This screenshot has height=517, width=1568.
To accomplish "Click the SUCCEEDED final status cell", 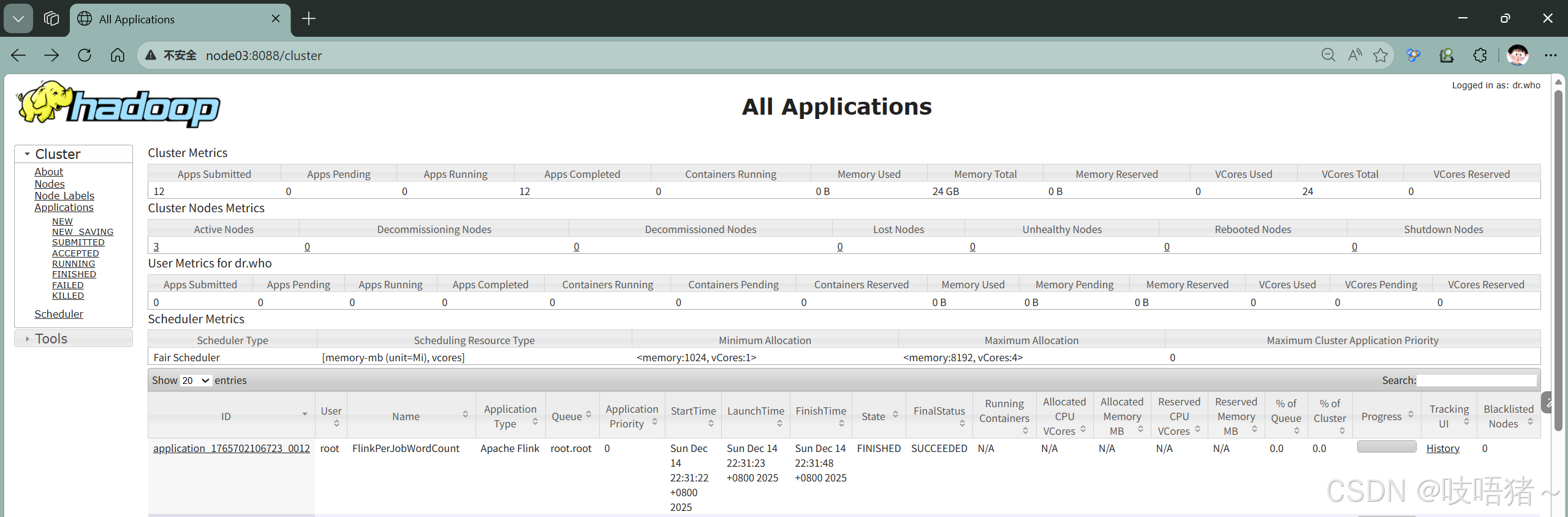I will point(939,448).
